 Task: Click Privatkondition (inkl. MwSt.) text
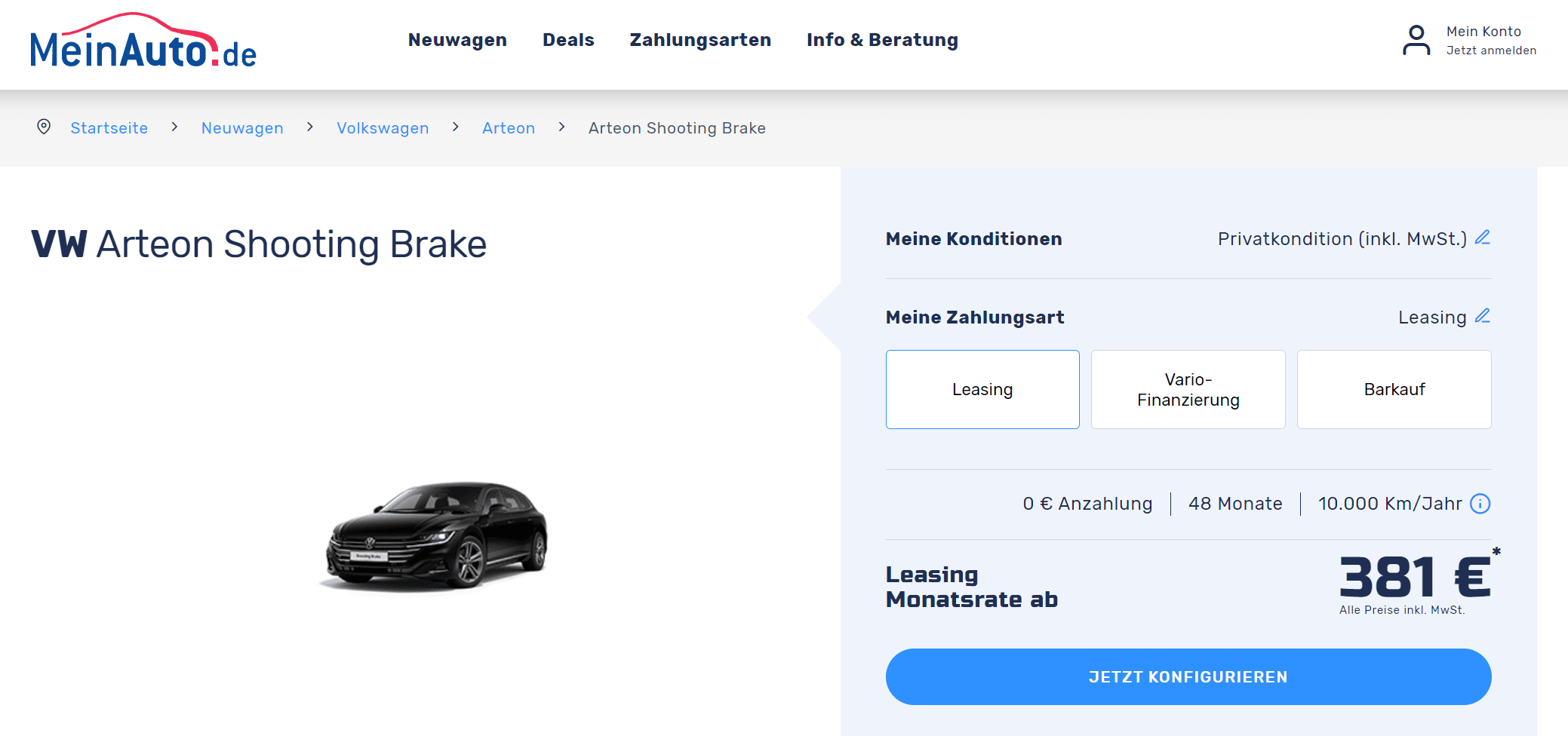coord(1342,239)
